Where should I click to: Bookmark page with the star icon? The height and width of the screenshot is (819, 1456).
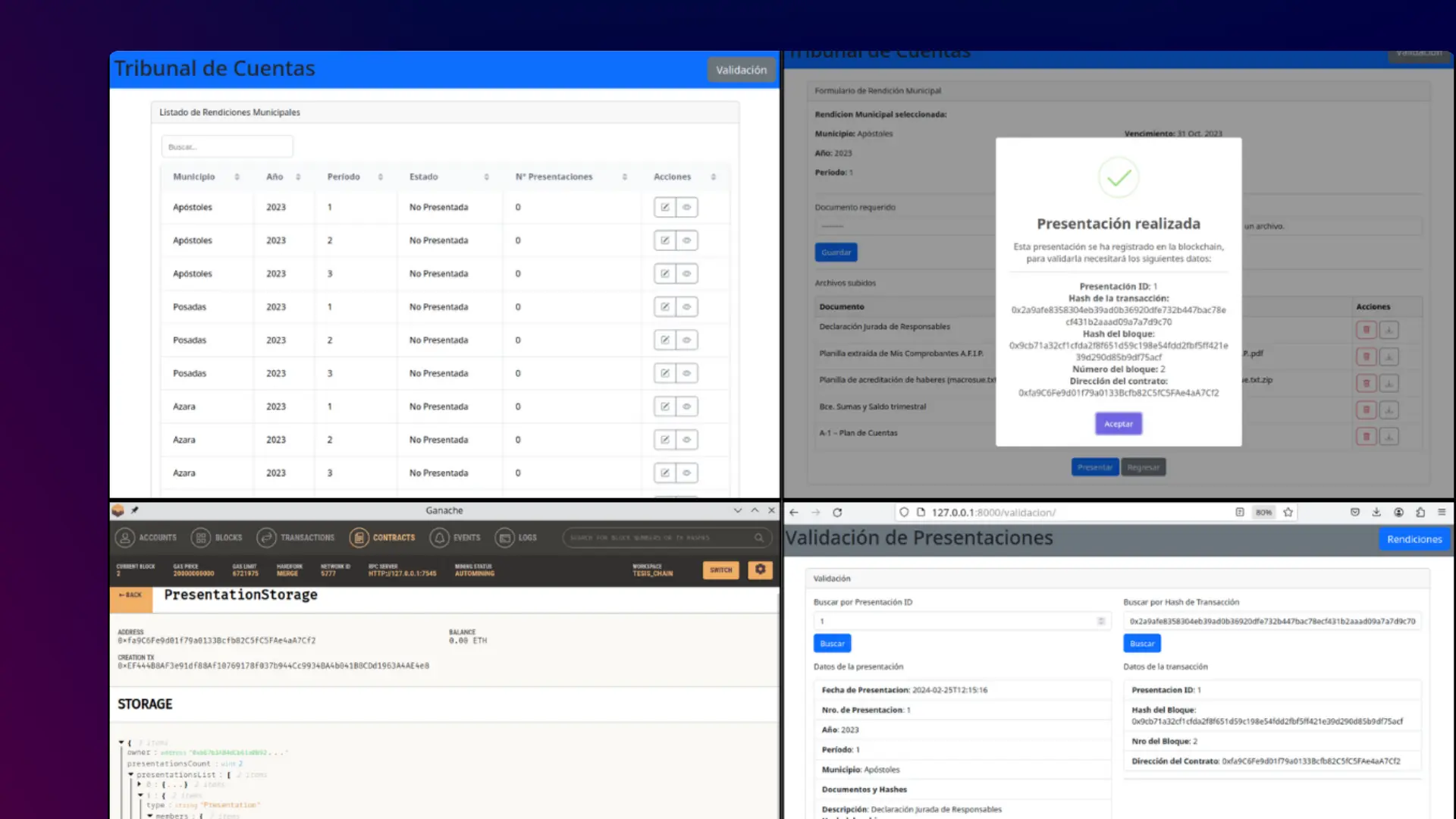coord(1288,513)
